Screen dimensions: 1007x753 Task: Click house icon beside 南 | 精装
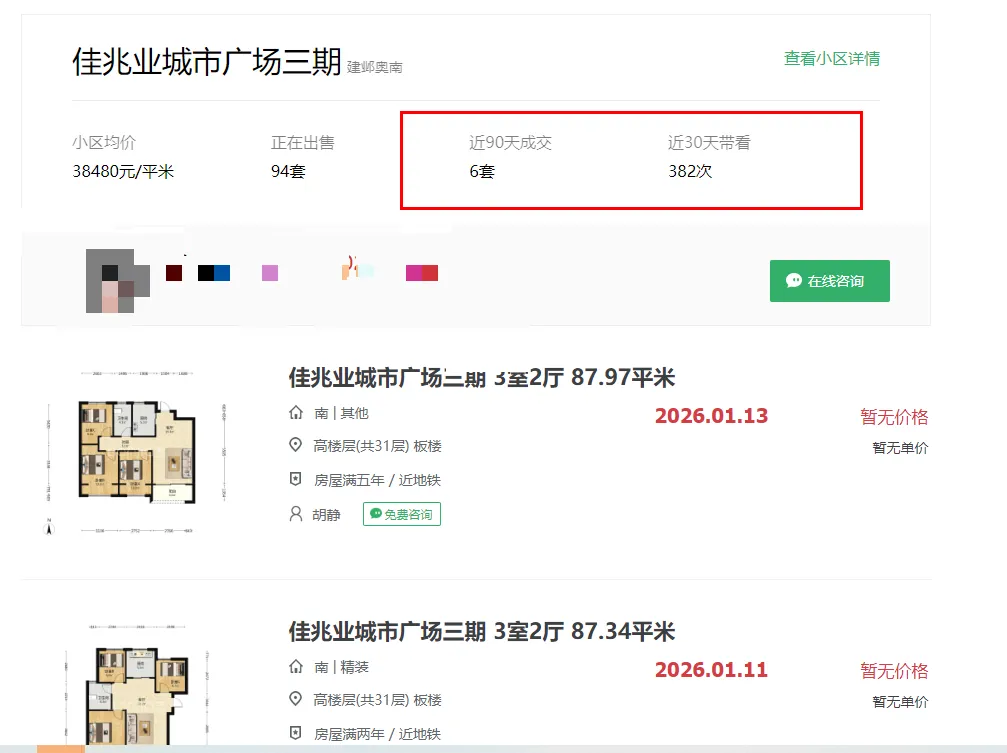pos(295,666)
